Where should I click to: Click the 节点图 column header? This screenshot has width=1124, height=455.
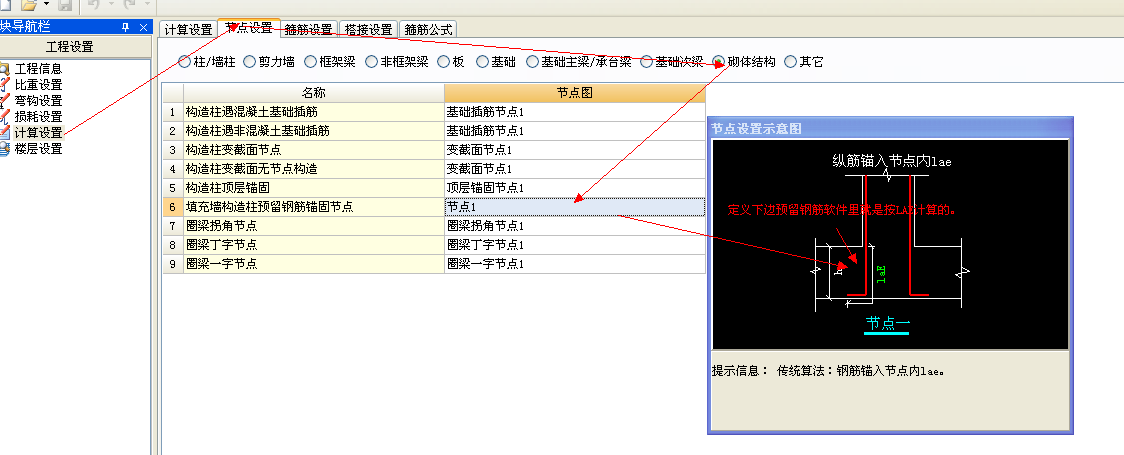(575, 93)
